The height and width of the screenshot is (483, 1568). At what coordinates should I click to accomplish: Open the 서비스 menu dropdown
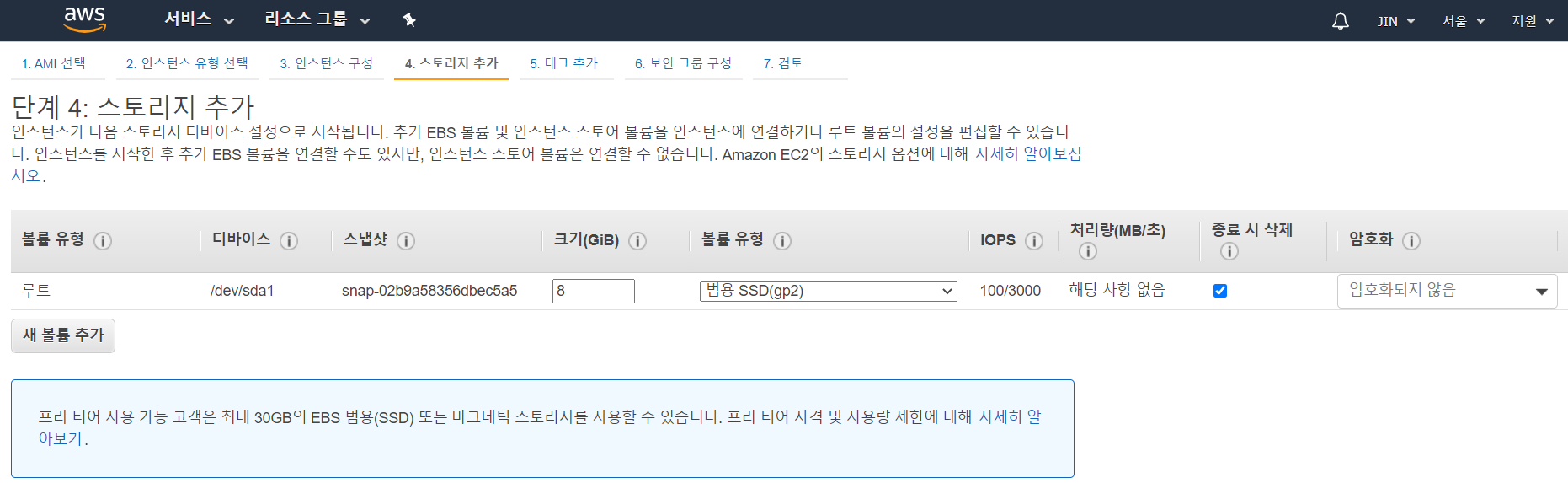click(x=199, y=19)
